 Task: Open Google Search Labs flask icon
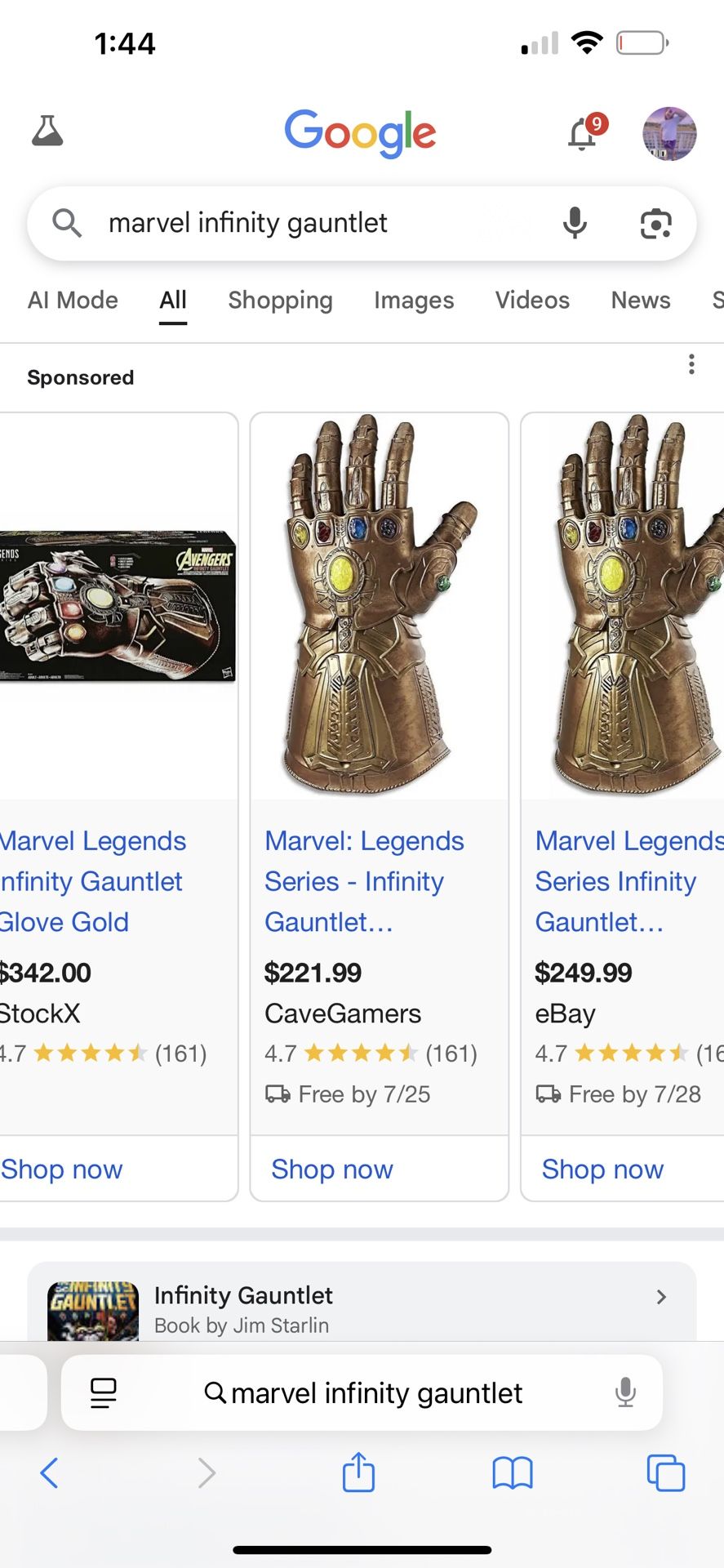point(47,131)
